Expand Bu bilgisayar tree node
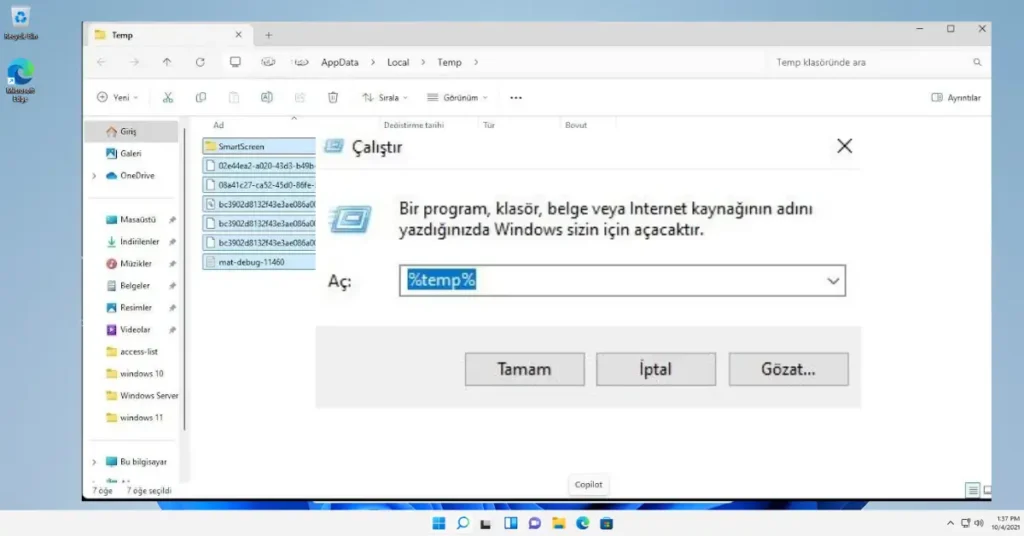The image size is (1024, 536). [94, 462]
